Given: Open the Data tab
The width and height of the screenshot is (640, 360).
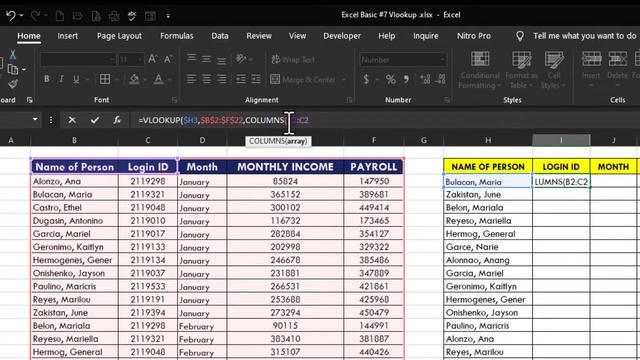Looking at the screenshot, I should click(220, 36).
